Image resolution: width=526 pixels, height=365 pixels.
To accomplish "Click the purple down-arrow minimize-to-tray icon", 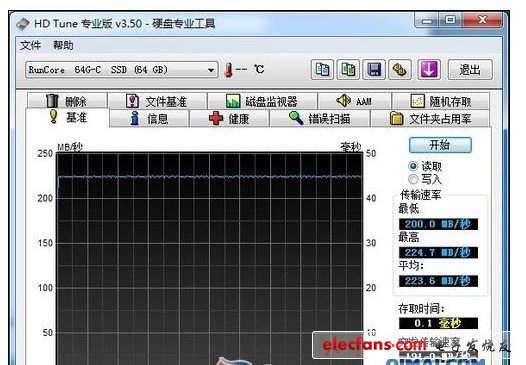I will (x=429, y=69).
